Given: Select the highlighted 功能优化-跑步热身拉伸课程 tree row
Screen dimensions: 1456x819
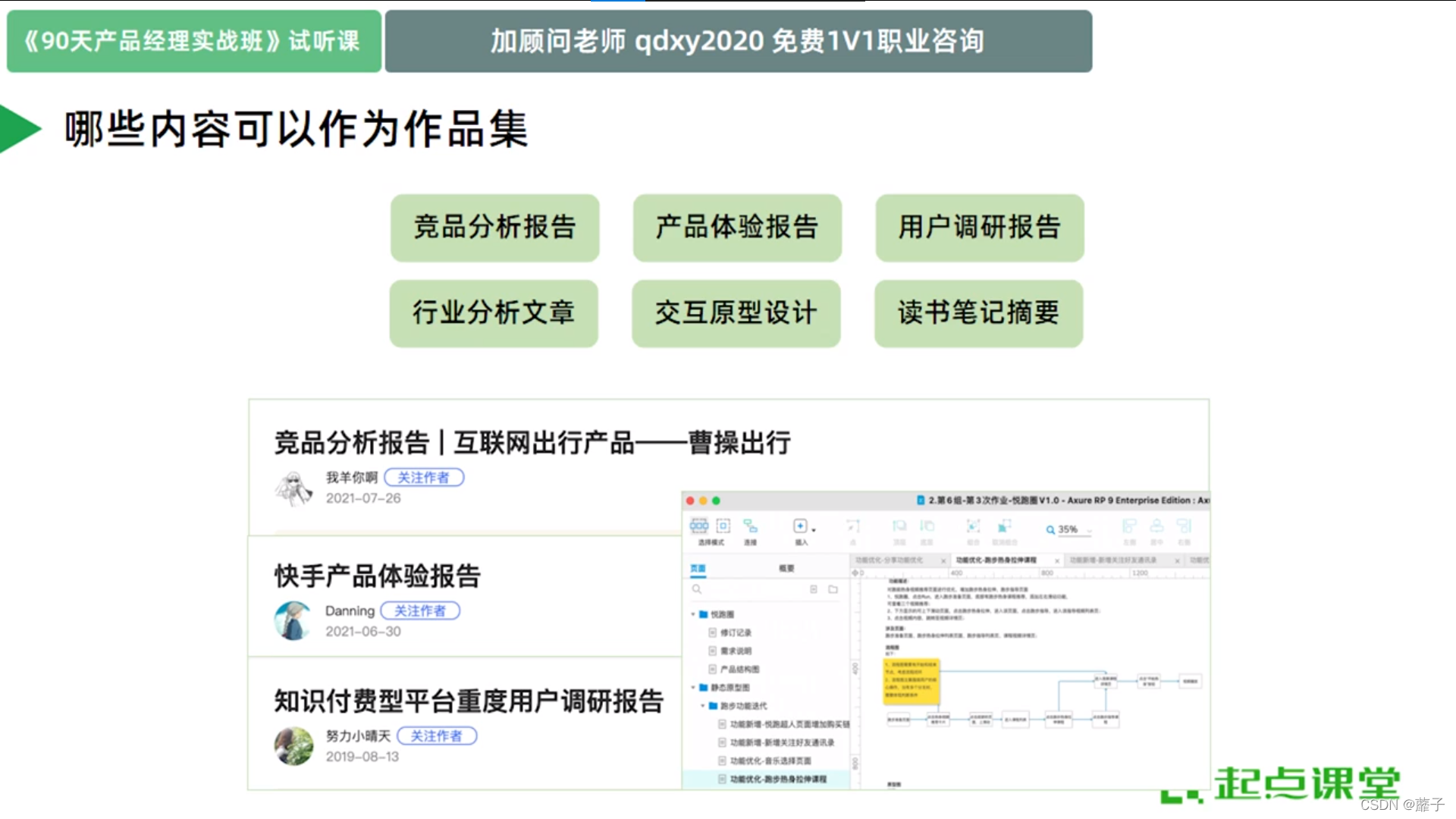Looking at the screenshot, I should (x=766, y=779).
